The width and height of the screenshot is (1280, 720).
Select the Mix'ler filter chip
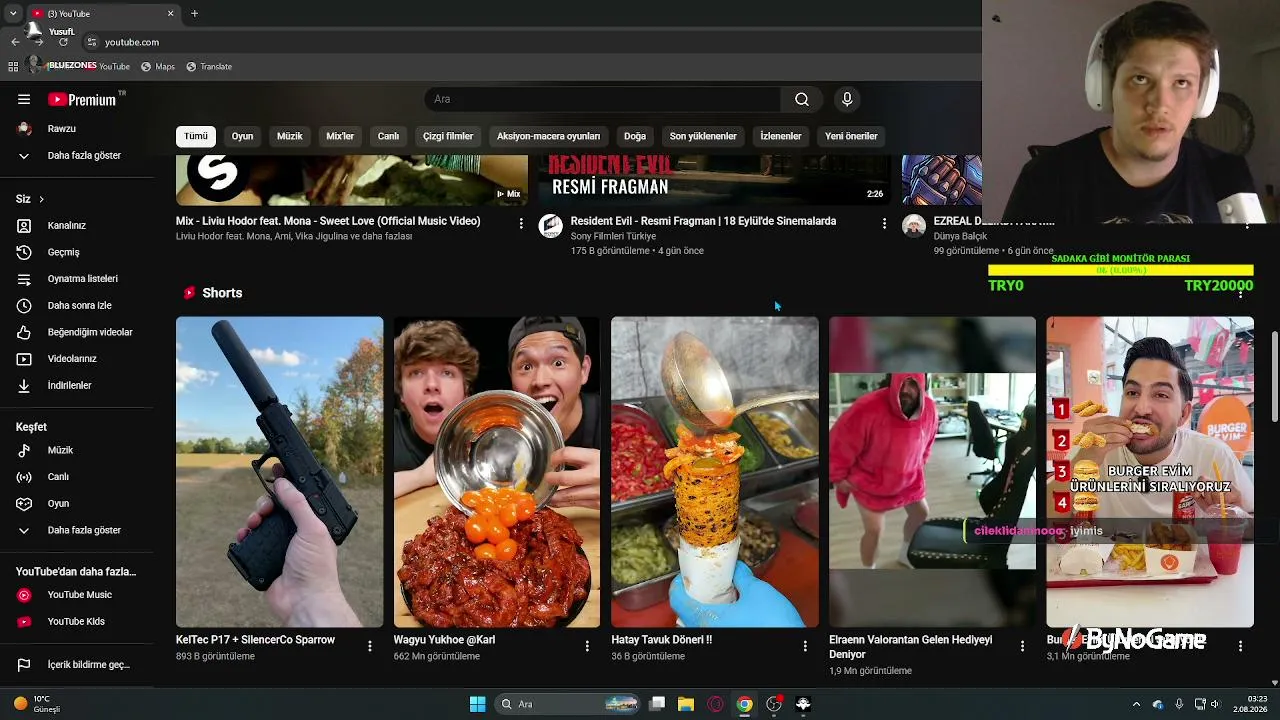pyautogui.click(x=340, y=136)
